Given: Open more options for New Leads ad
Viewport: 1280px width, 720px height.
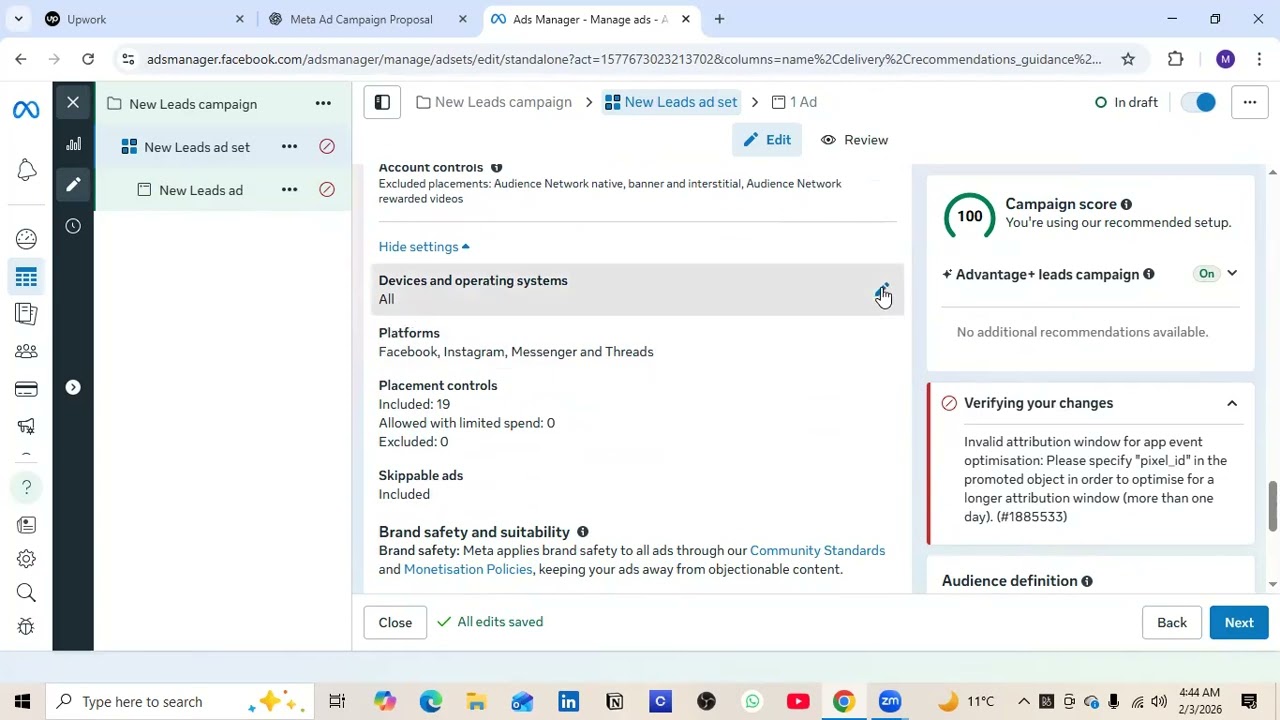Looking at the screenshot, I should coord(289,189).
